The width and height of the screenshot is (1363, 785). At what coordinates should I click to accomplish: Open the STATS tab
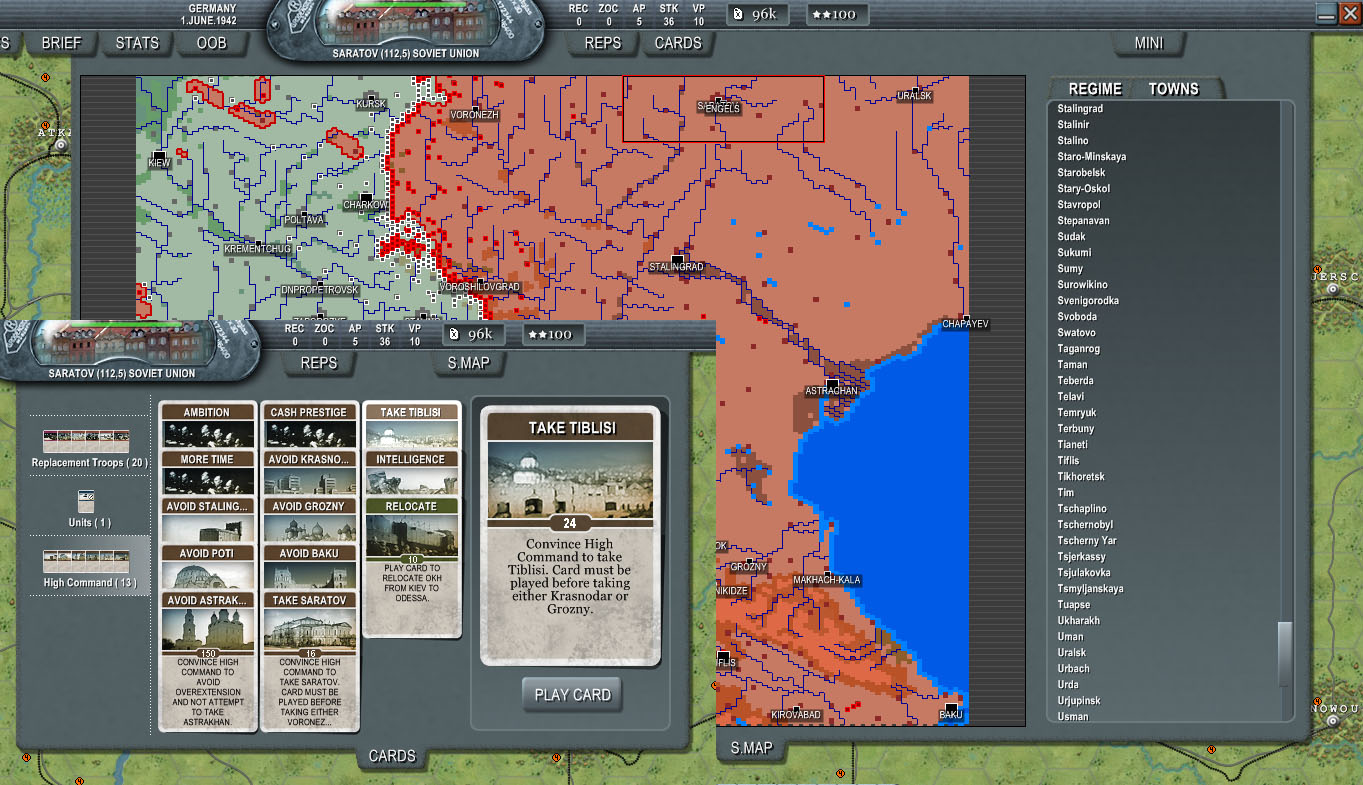point(137,43)
